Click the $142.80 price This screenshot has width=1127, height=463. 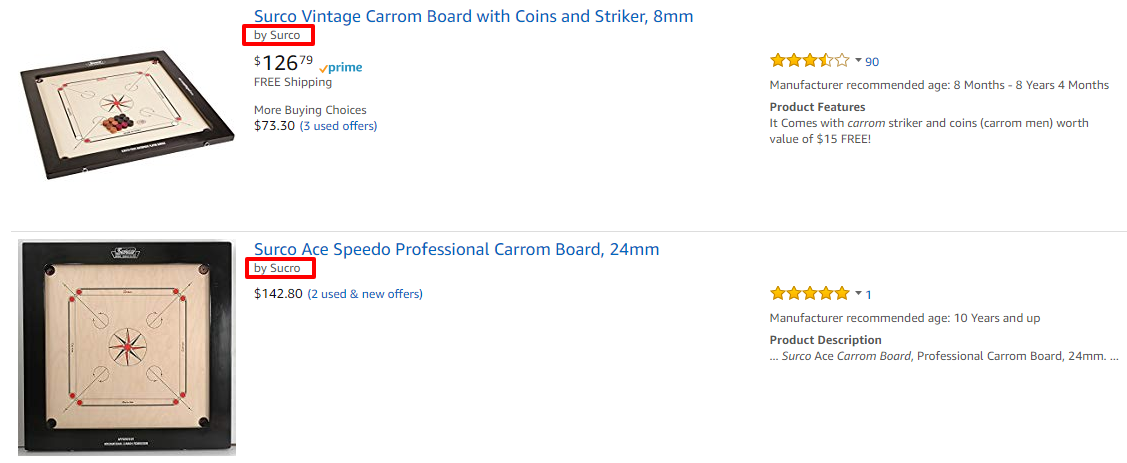pyautogui.click(x=278, y=294)
